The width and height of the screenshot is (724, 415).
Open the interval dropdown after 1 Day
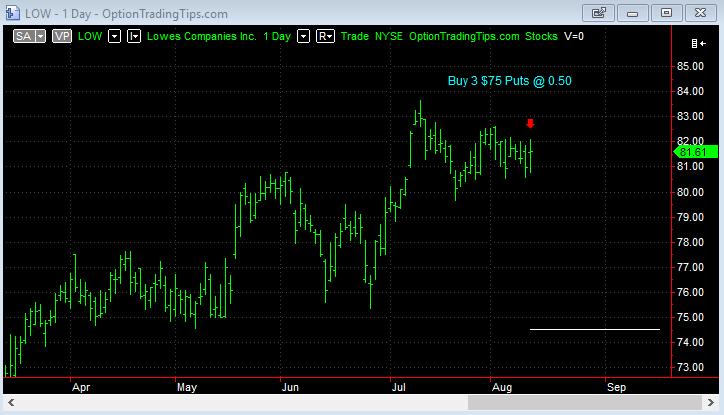303,36
